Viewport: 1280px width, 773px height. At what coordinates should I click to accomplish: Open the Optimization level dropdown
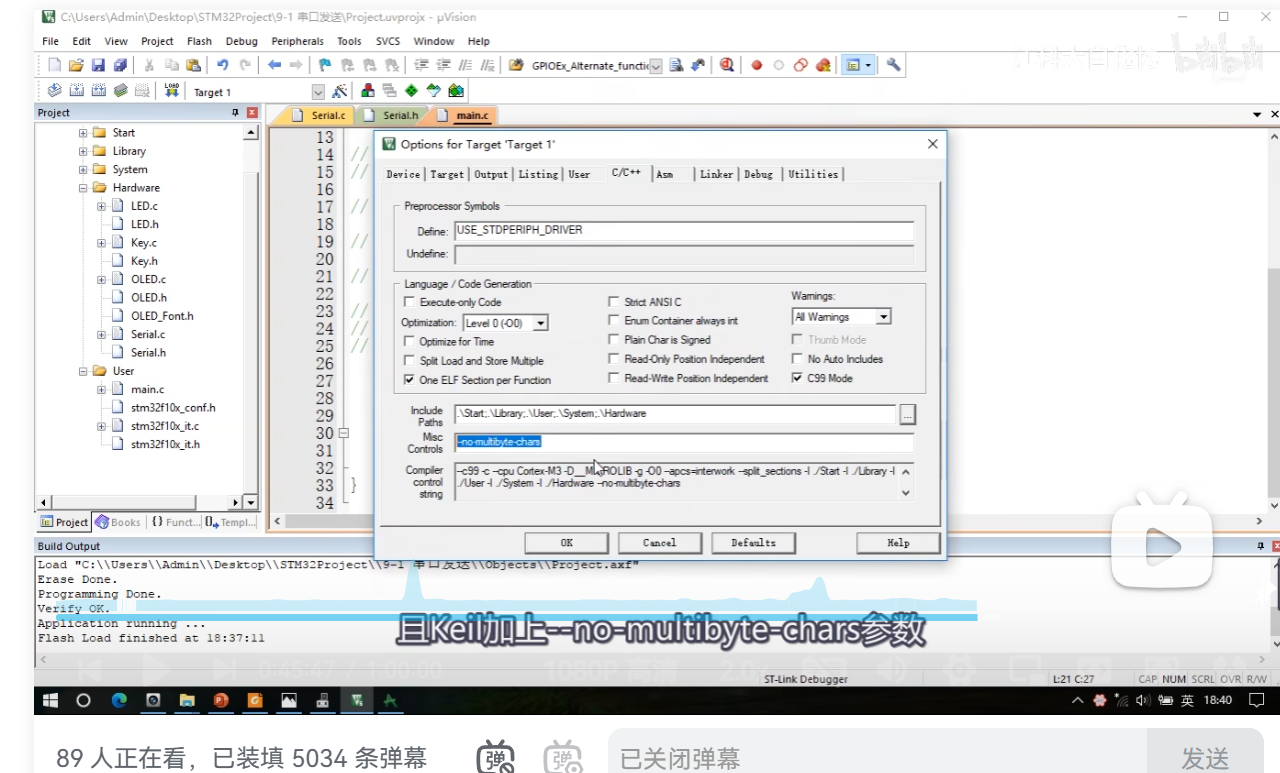(540, 323)
